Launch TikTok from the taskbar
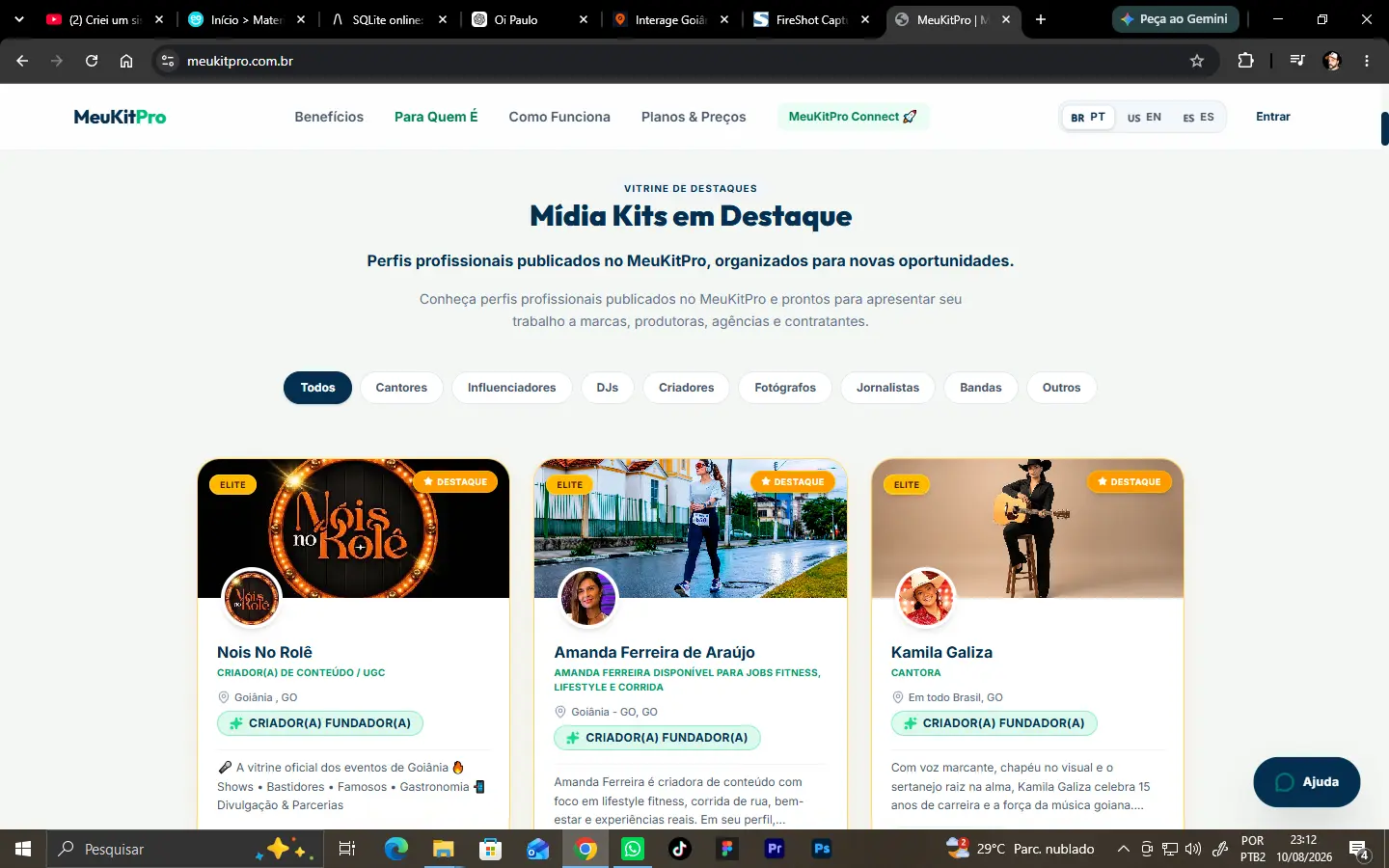Viewport: 1389px width, 868px height. pos(680,849)
